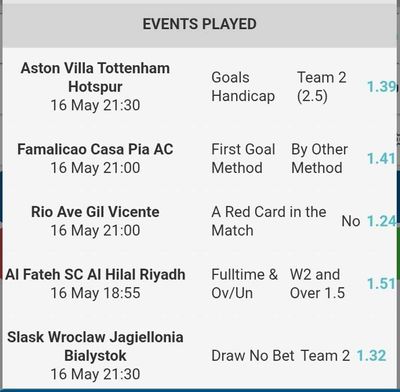Click the Goals Handicap market label
The image size is (400, 392).
(243, 87)
